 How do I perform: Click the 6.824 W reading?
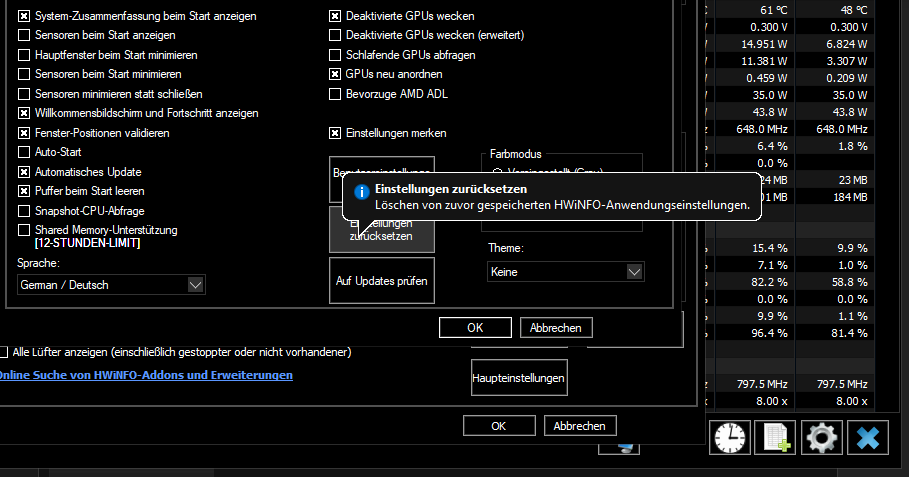[x=846, y=44]
